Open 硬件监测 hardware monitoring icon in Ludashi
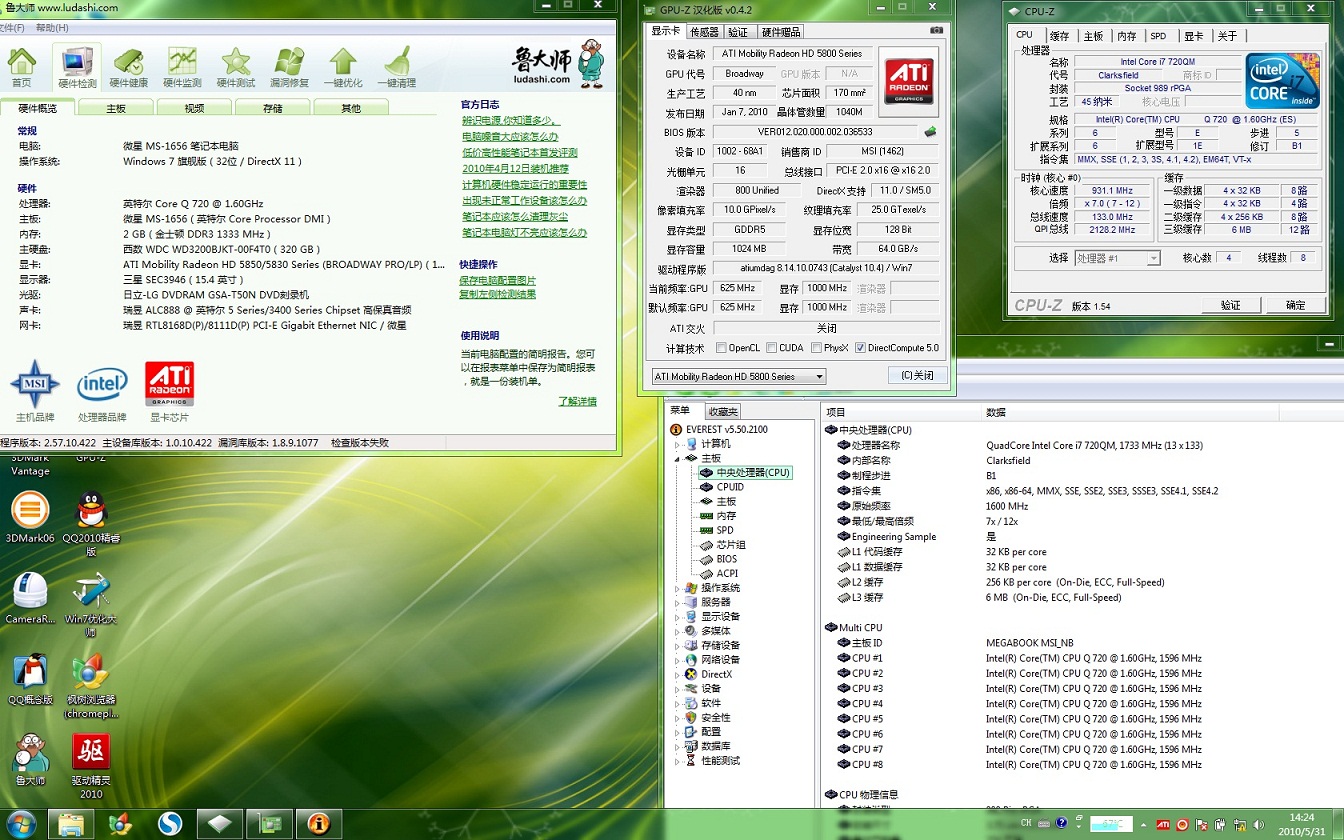The image size is (1344, 840). pyautogui.click(x=182, y=67)
